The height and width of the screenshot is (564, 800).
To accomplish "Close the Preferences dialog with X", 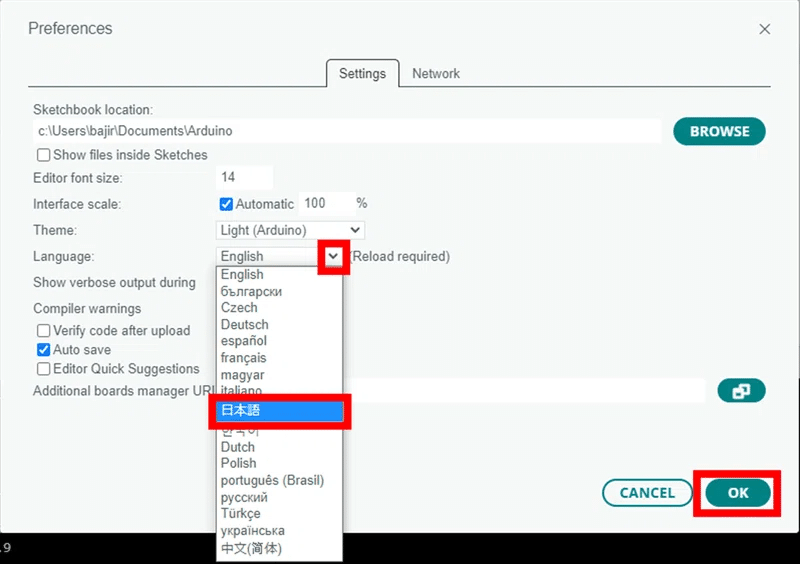I will (764, 29).
